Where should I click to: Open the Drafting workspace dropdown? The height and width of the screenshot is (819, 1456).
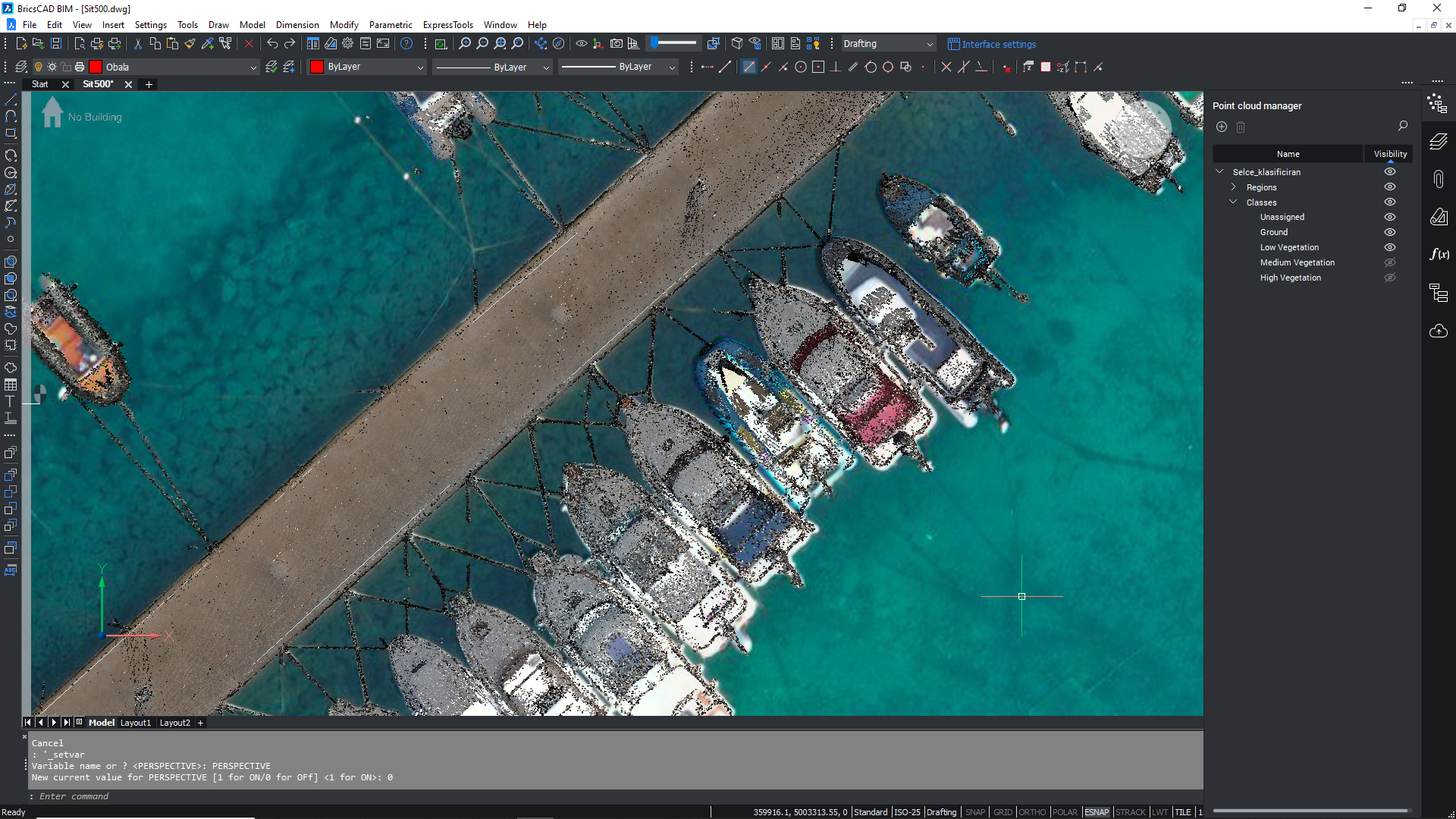click(888, 44)
